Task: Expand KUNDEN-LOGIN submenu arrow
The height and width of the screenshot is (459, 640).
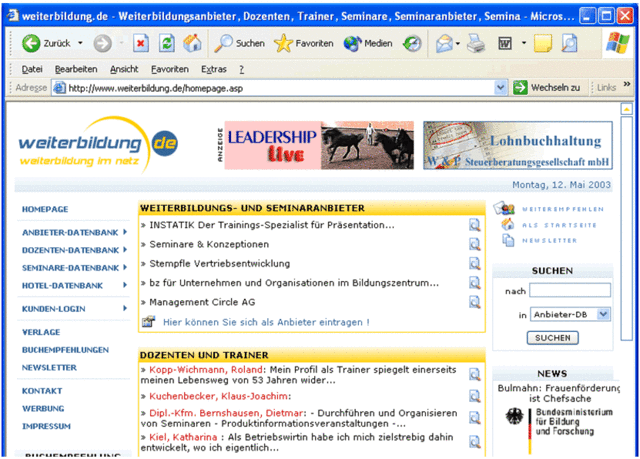Action: point(125,308)
